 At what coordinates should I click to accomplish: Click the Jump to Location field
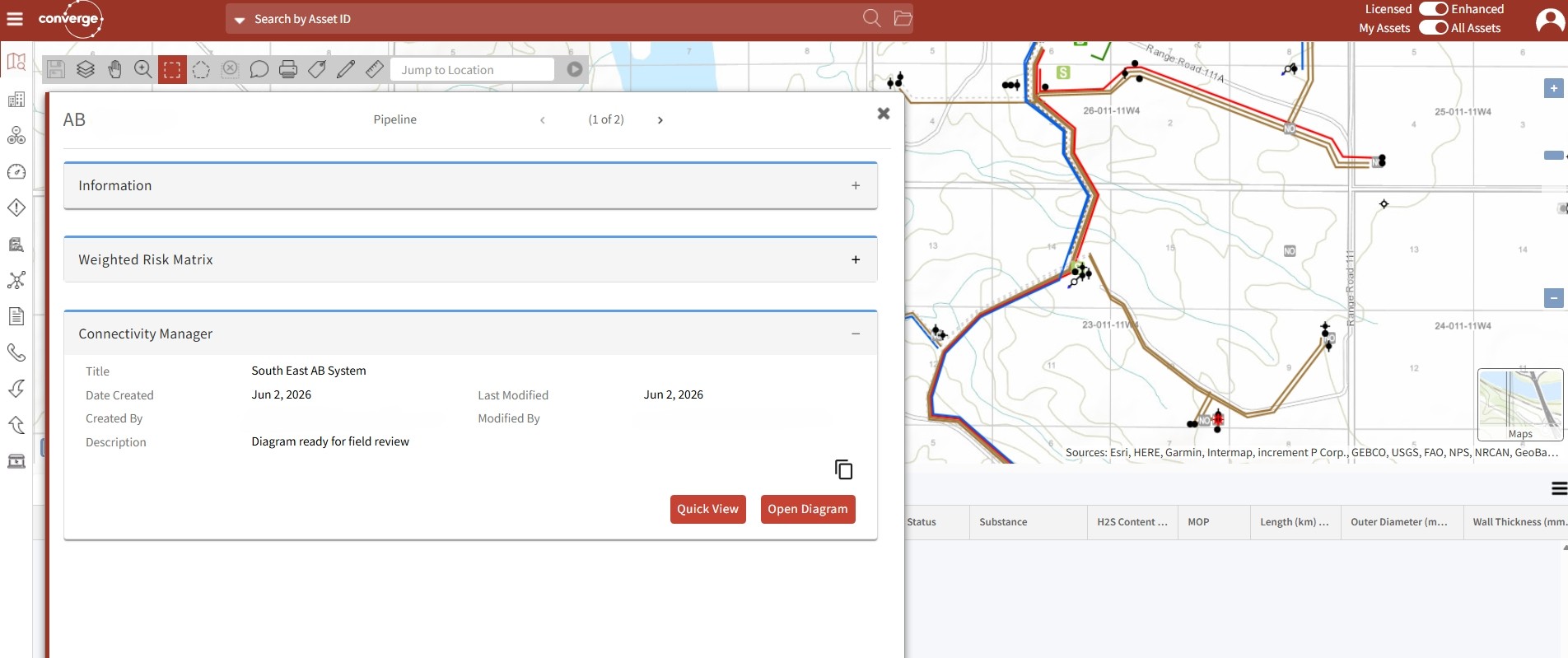472,69
